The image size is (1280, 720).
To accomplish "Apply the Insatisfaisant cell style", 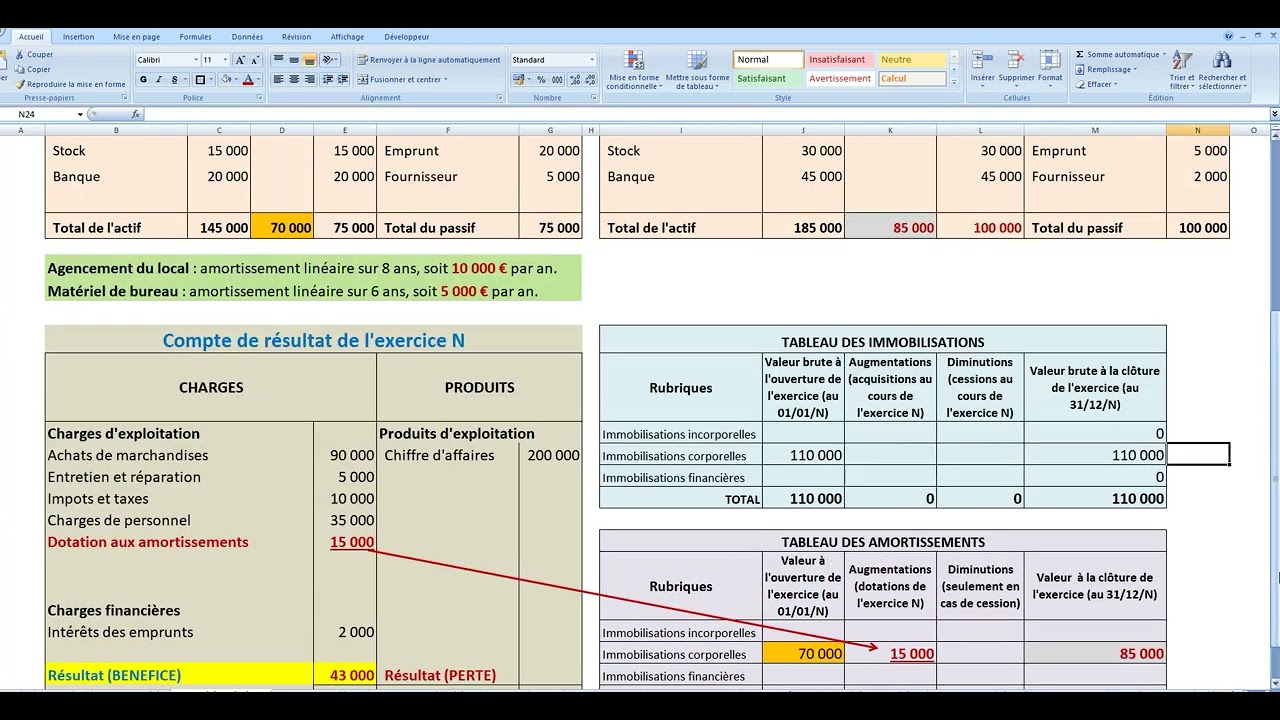I will 838,60.
